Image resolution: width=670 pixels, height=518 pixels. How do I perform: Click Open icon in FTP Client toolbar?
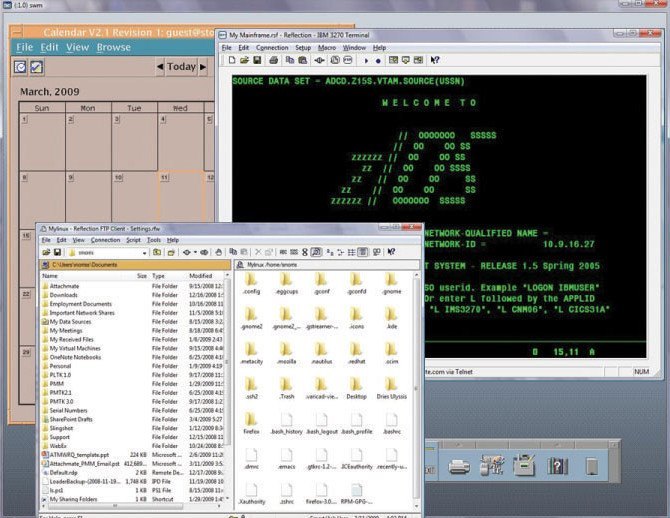46,252
